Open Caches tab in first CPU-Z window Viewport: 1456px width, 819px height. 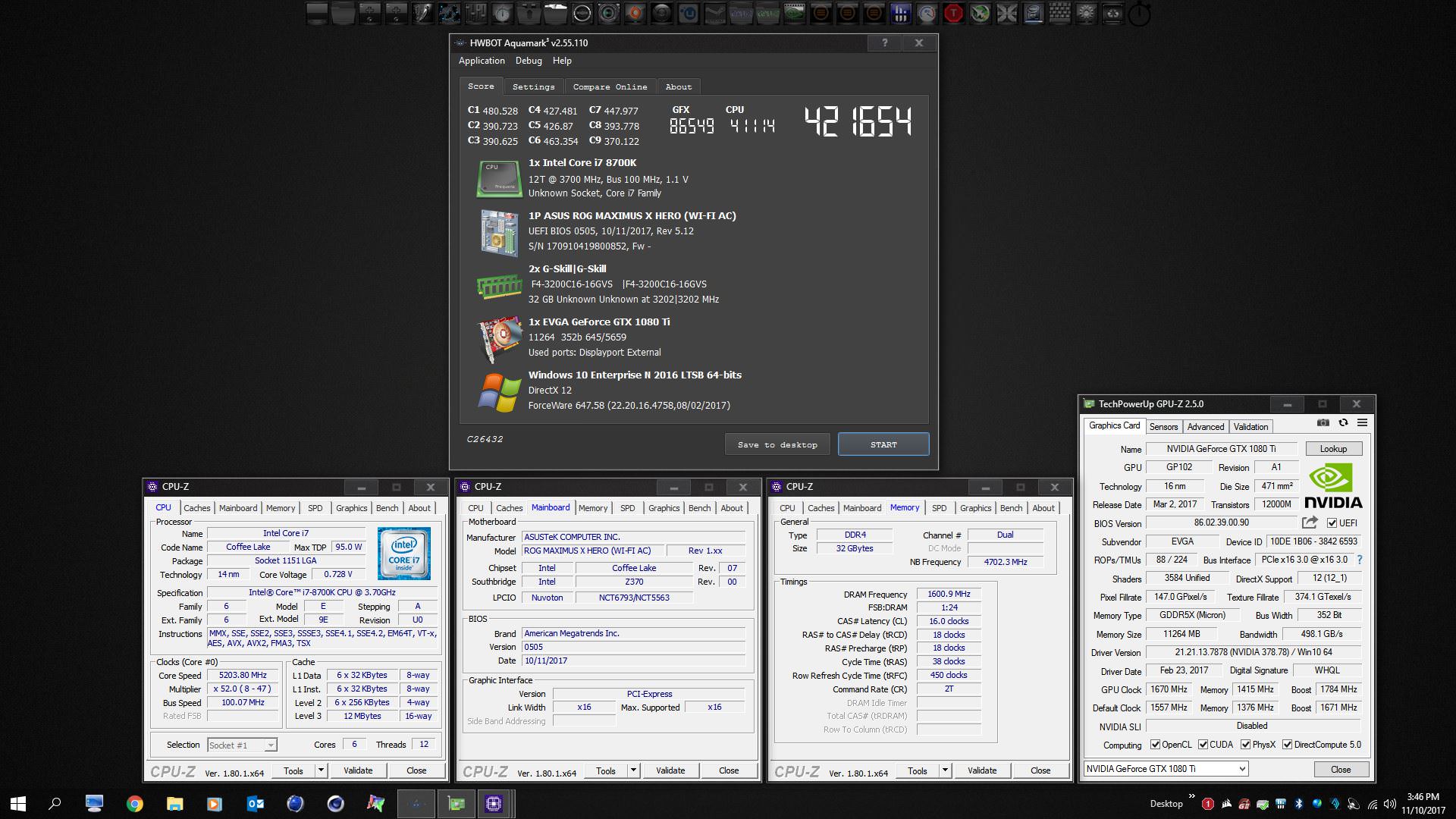196,508
